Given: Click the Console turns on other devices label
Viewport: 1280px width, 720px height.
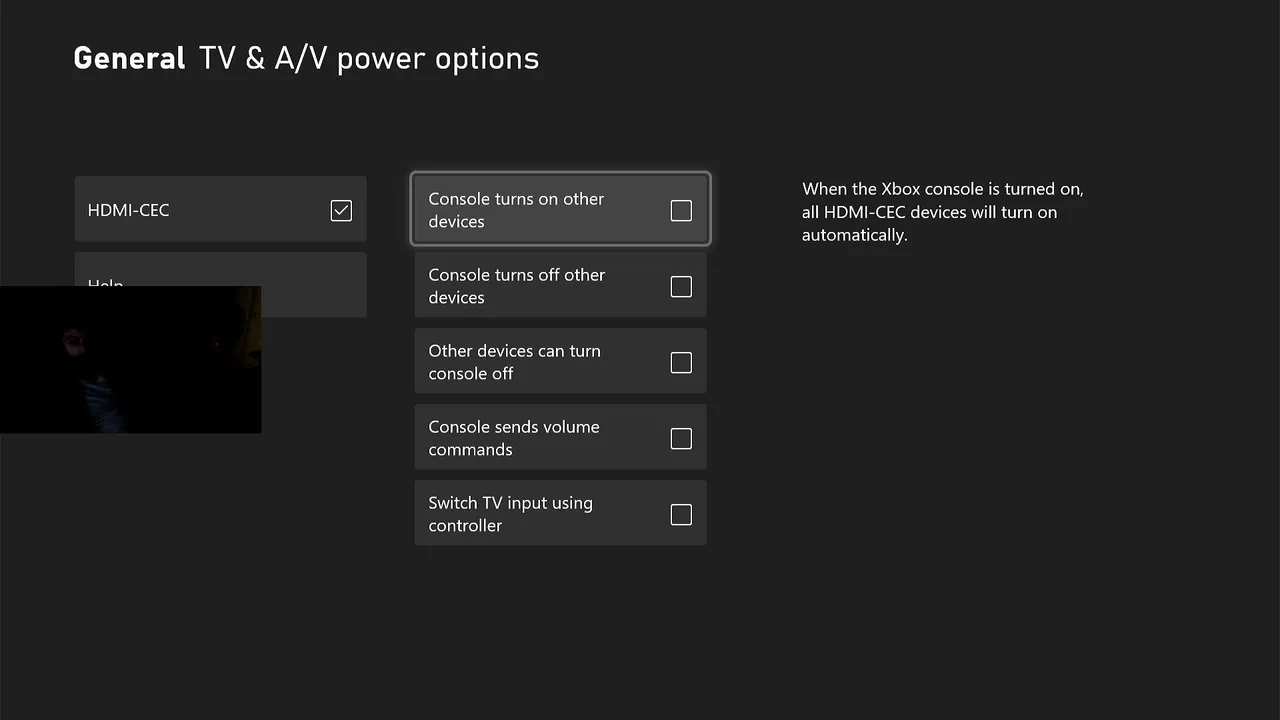Looking at the screenshot, I should [x=516, y=210].
